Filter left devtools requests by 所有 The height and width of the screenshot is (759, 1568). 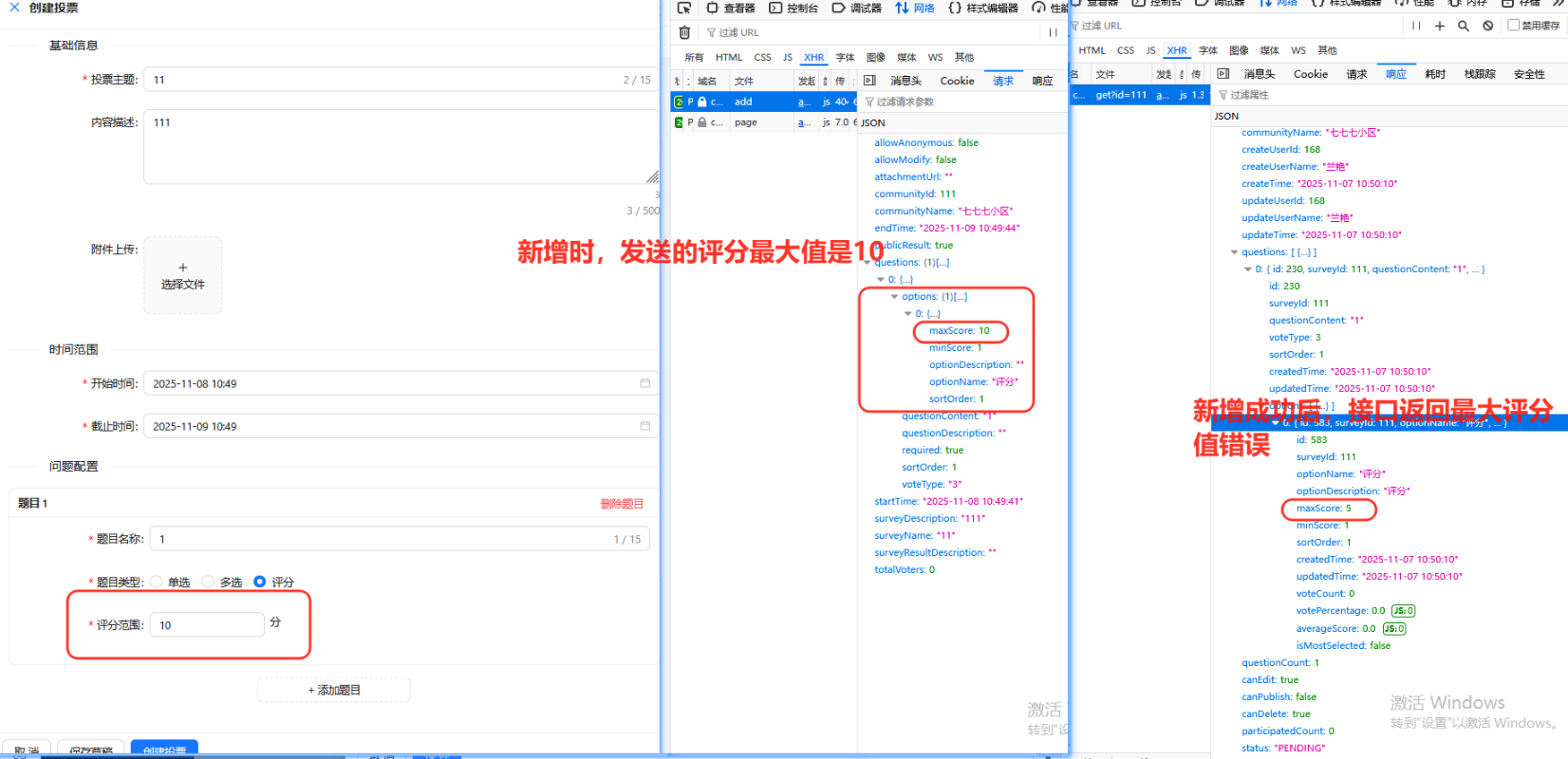pos(694,57)
